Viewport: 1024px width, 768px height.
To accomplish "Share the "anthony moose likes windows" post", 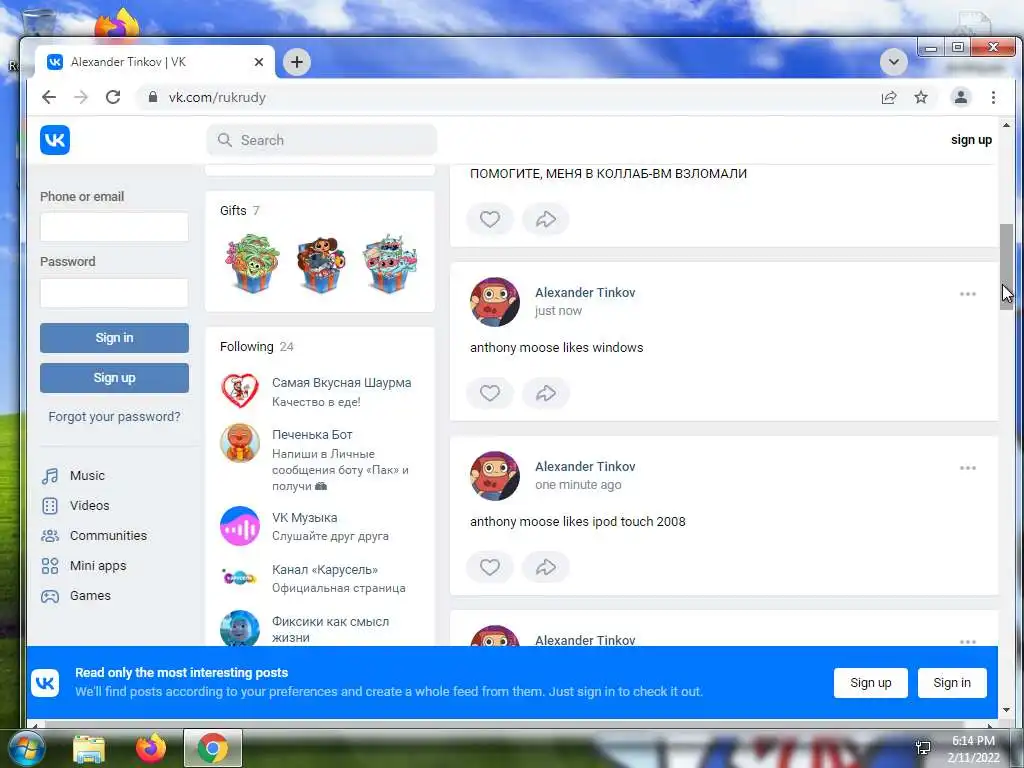I will [546, 392].
